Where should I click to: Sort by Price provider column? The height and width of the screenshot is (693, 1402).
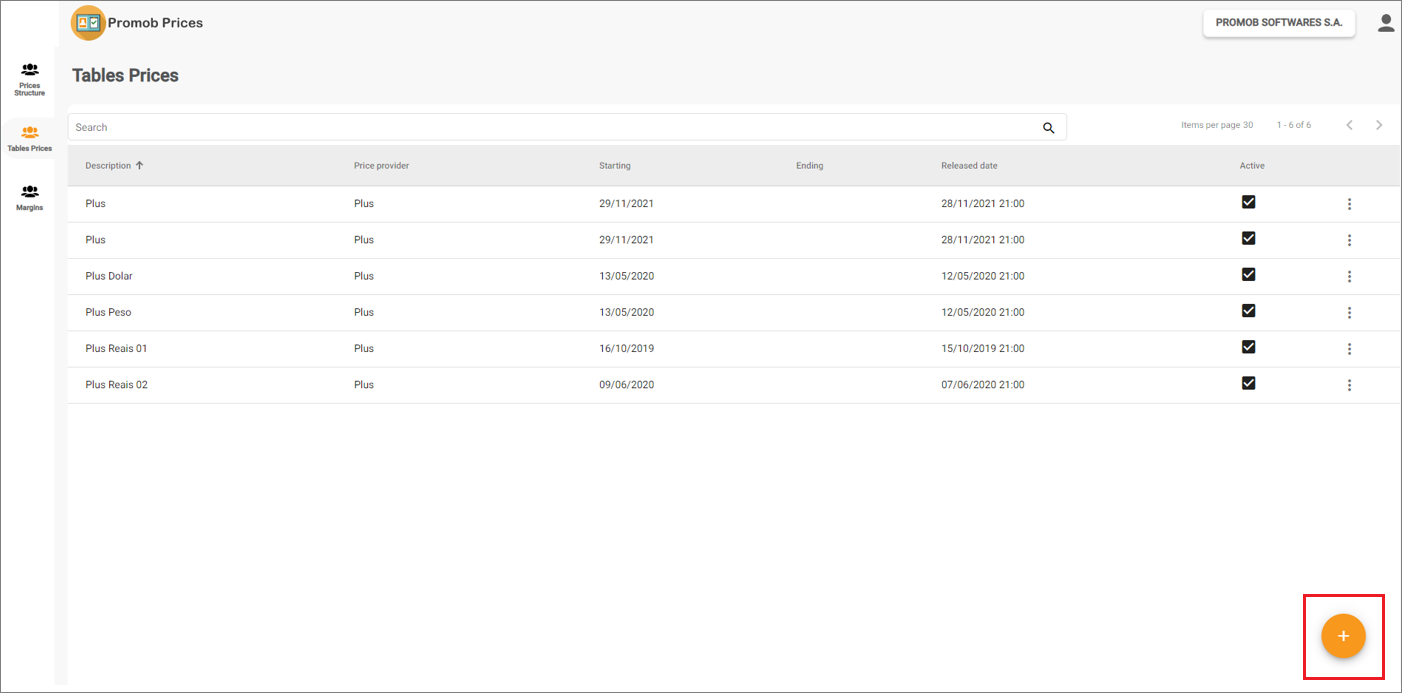[x=381, y=166]
